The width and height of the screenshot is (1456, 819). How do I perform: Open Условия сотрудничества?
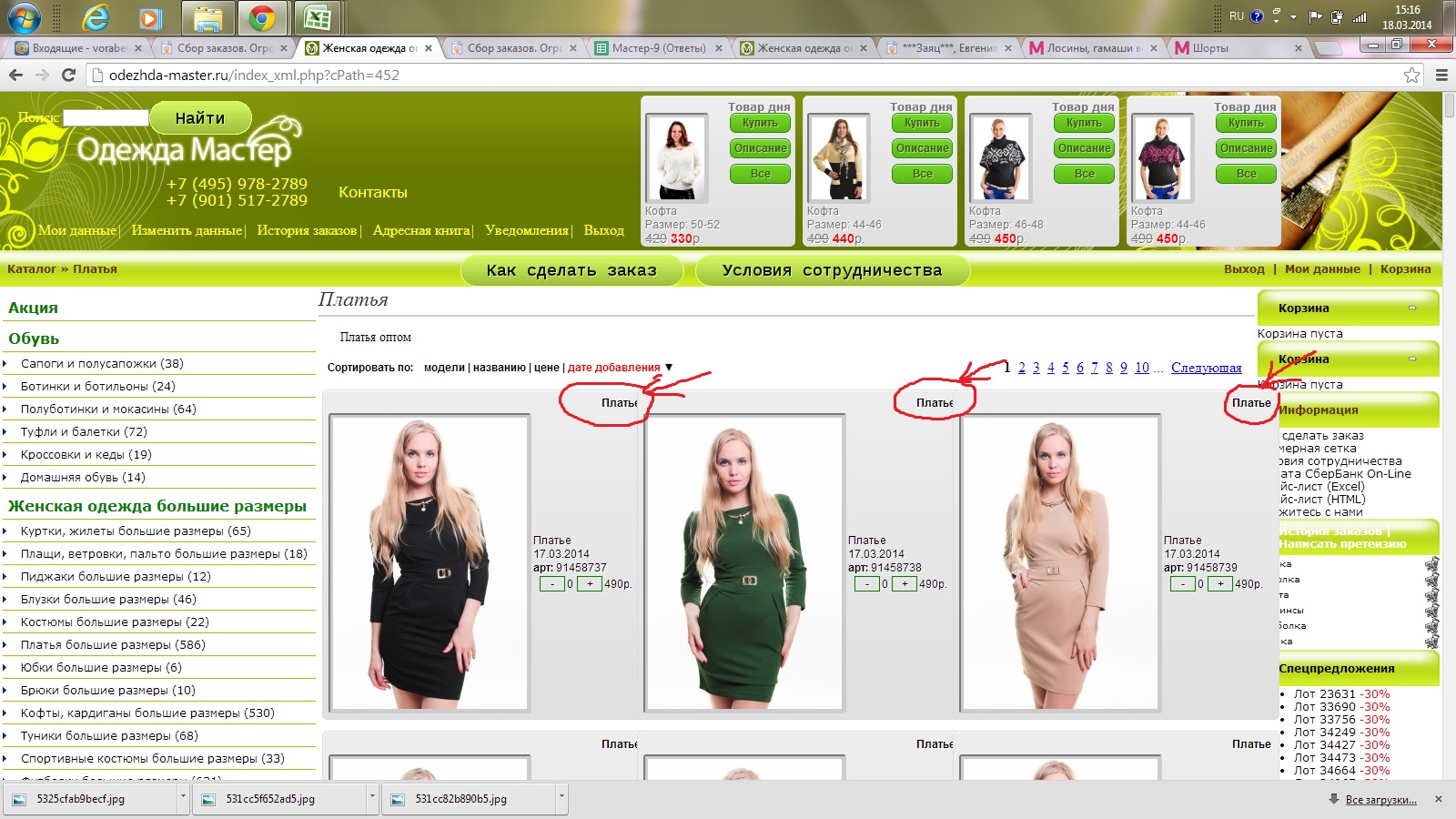coord(832,270)
